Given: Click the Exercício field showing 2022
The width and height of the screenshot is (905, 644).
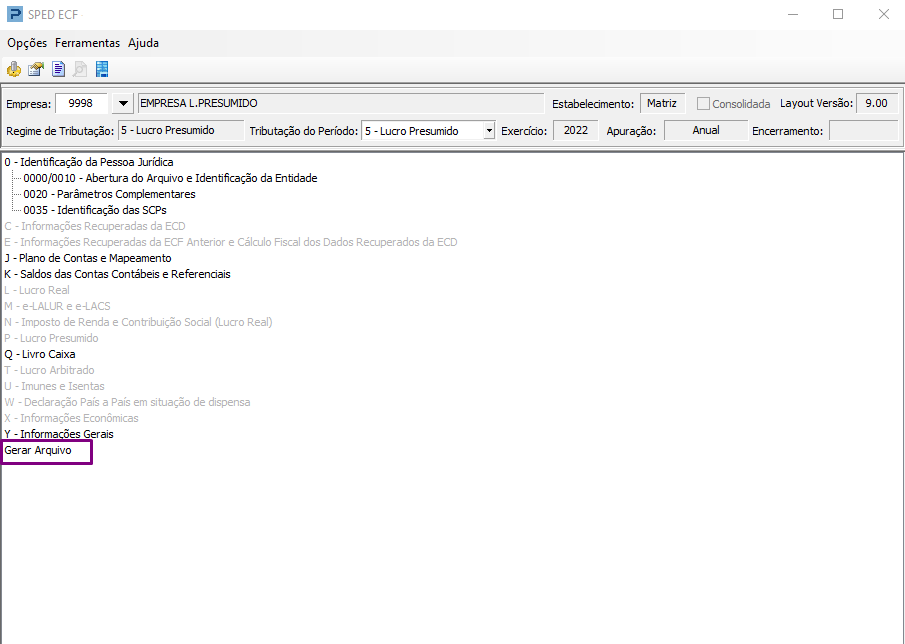Looking at the screenshot, I should point(576,130).
